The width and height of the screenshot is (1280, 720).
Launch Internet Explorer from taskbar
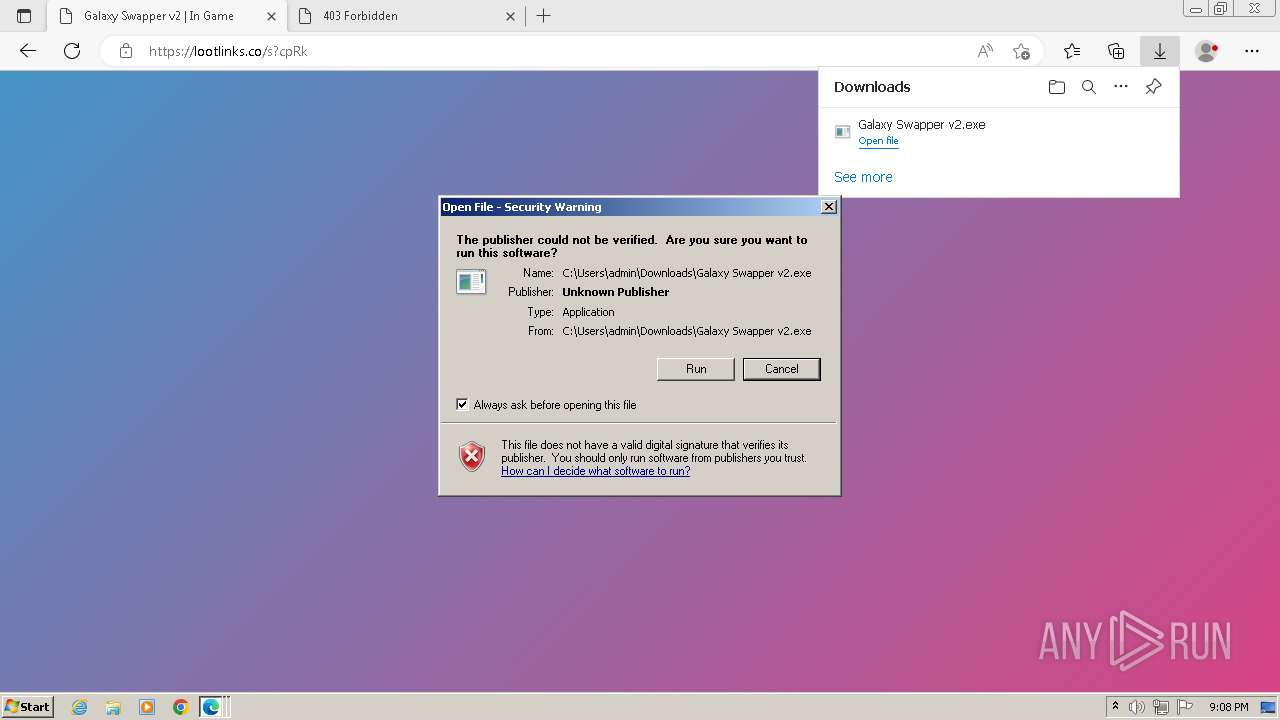click(80, 707)
